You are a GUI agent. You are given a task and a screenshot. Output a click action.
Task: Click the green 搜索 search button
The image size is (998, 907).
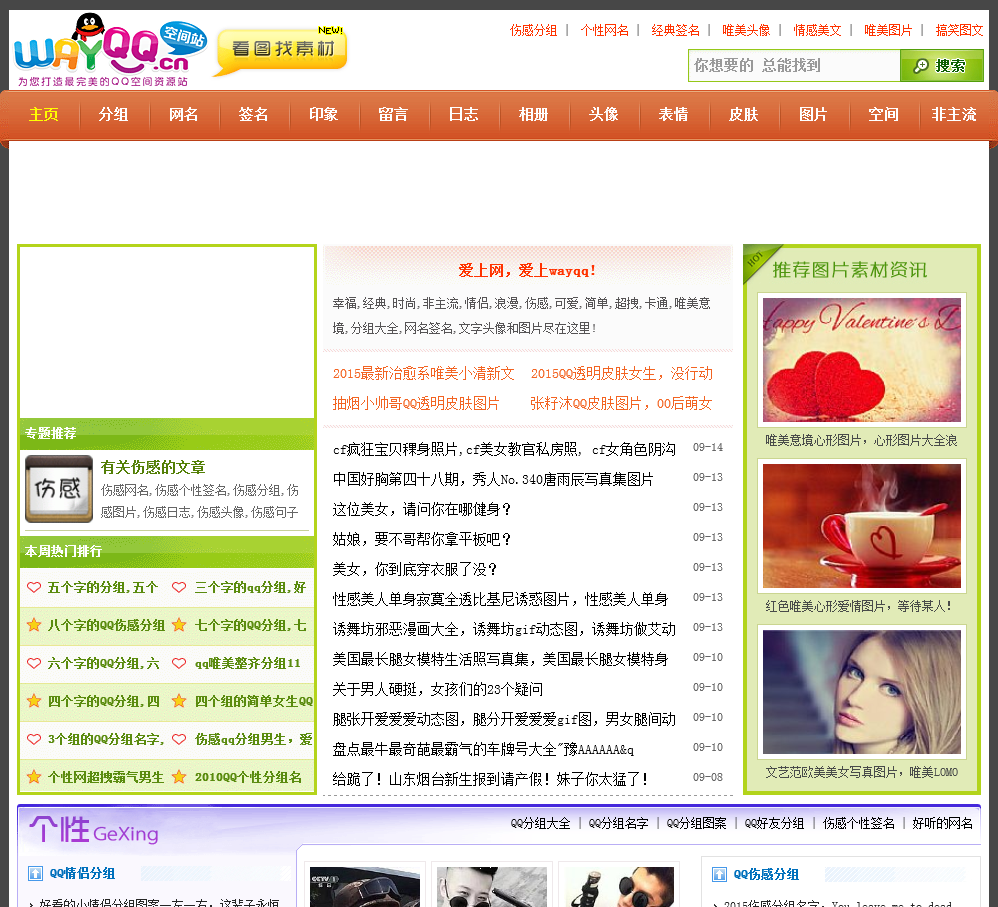coord(941,66)
